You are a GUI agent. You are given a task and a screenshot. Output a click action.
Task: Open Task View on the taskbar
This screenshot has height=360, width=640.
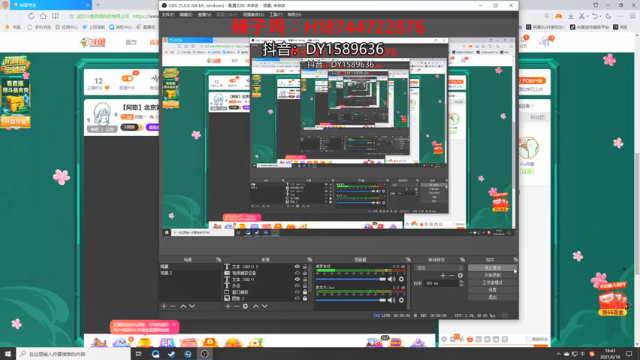click(x=138, y=354)
